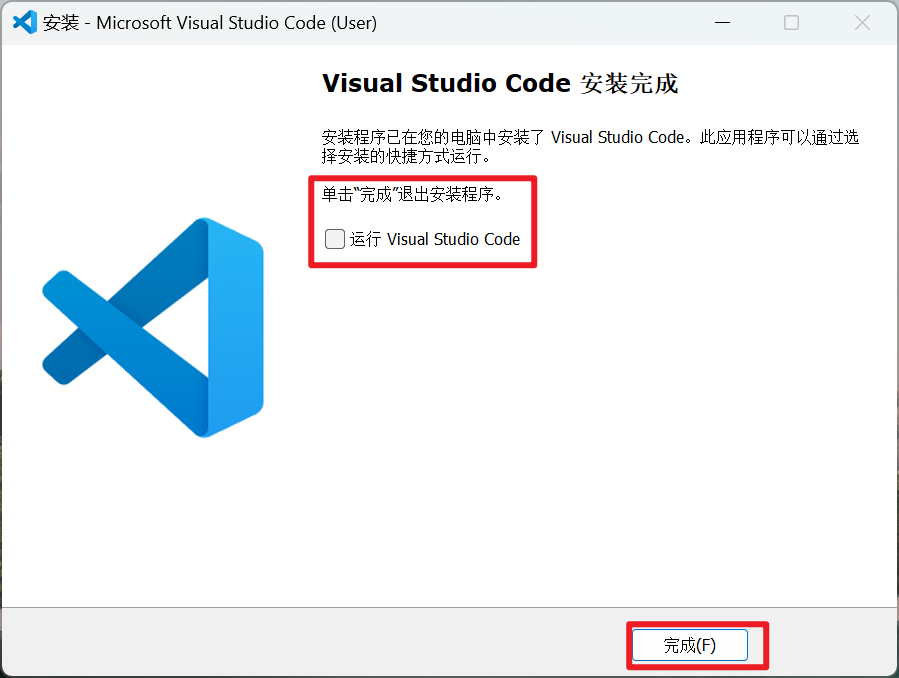Click the VS Code icon in title bar
This screenshot has width=899, height=678.
click(x=25, y=23)
